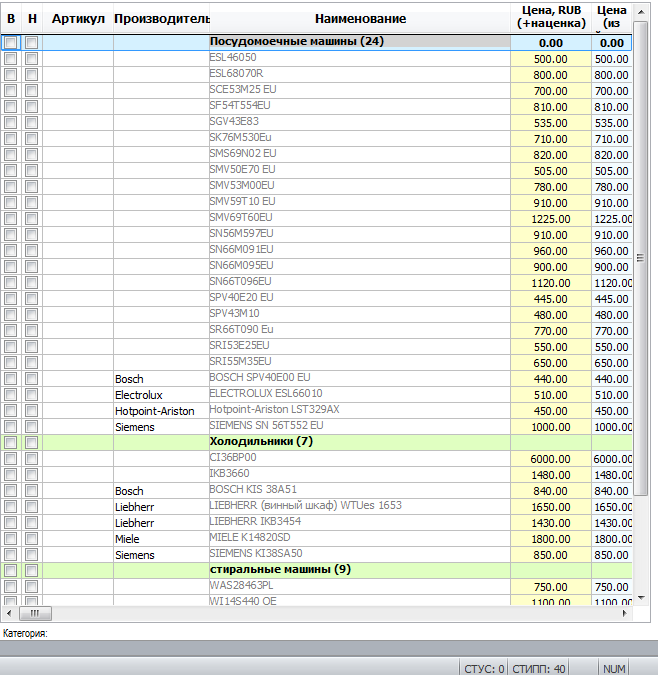The height and width of the screenshot is (675, 658).
Task: Click the Н column header
Action: click(32, 19)
